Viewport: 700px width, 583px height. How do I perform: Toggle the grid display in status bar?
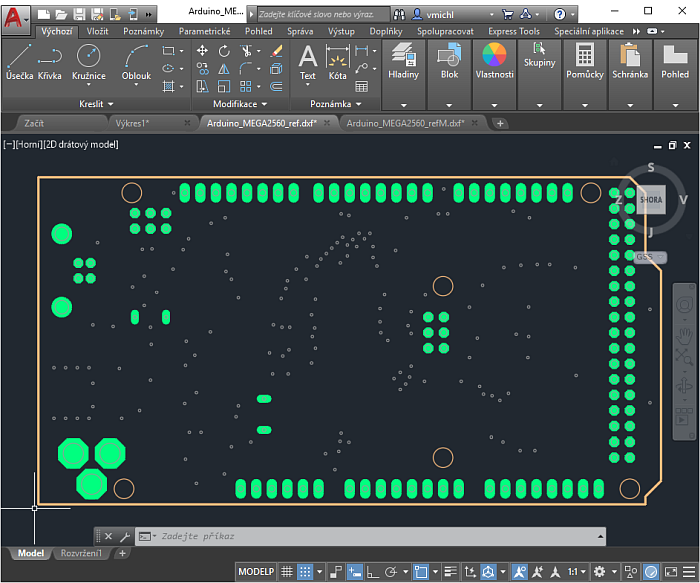(x=287, y=572)
